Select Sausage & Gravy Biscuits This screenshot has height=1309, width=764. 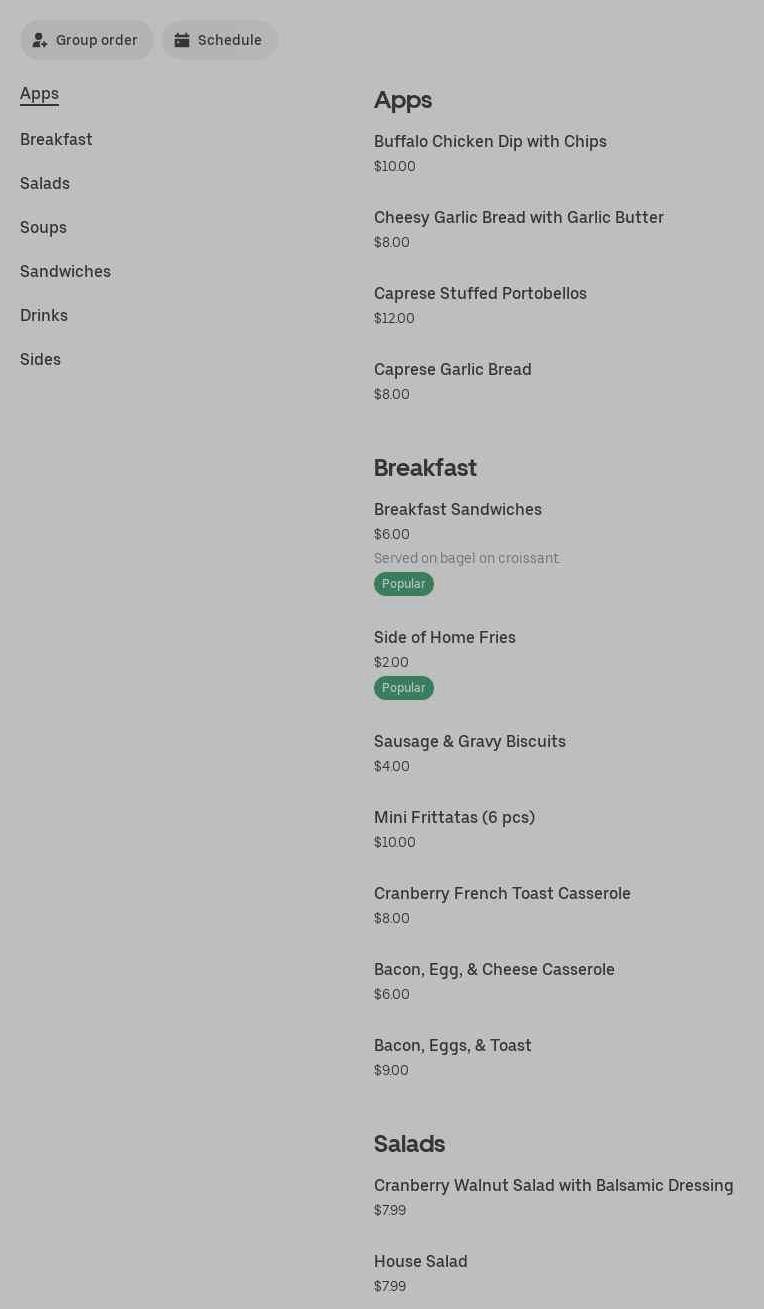469,742
